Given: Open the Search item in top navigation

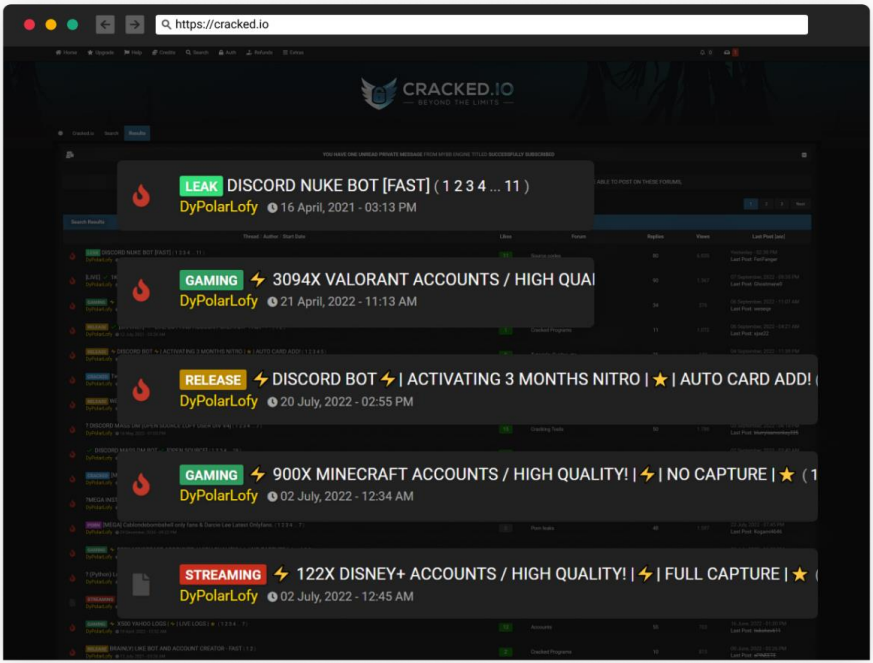Looking at the screenshot, I should (197, 52).
